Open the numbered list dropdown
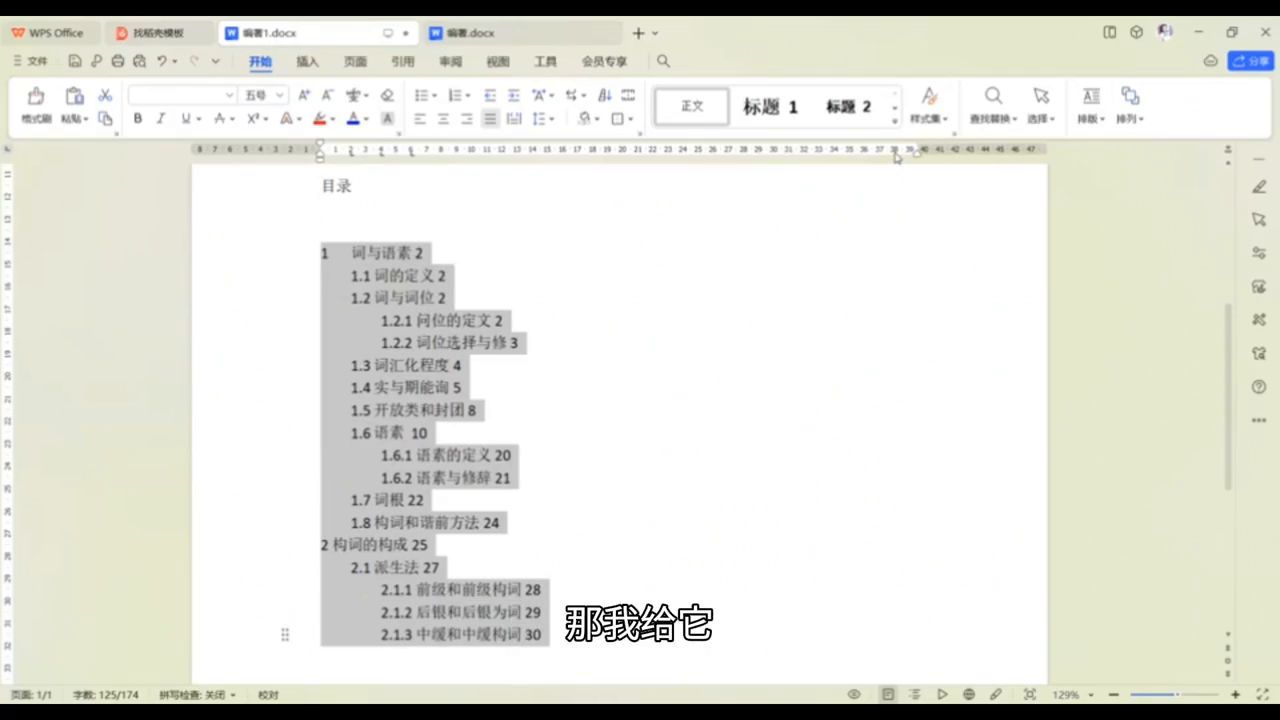Screen dimensions: 1280x720 click(x=467, y=96)
